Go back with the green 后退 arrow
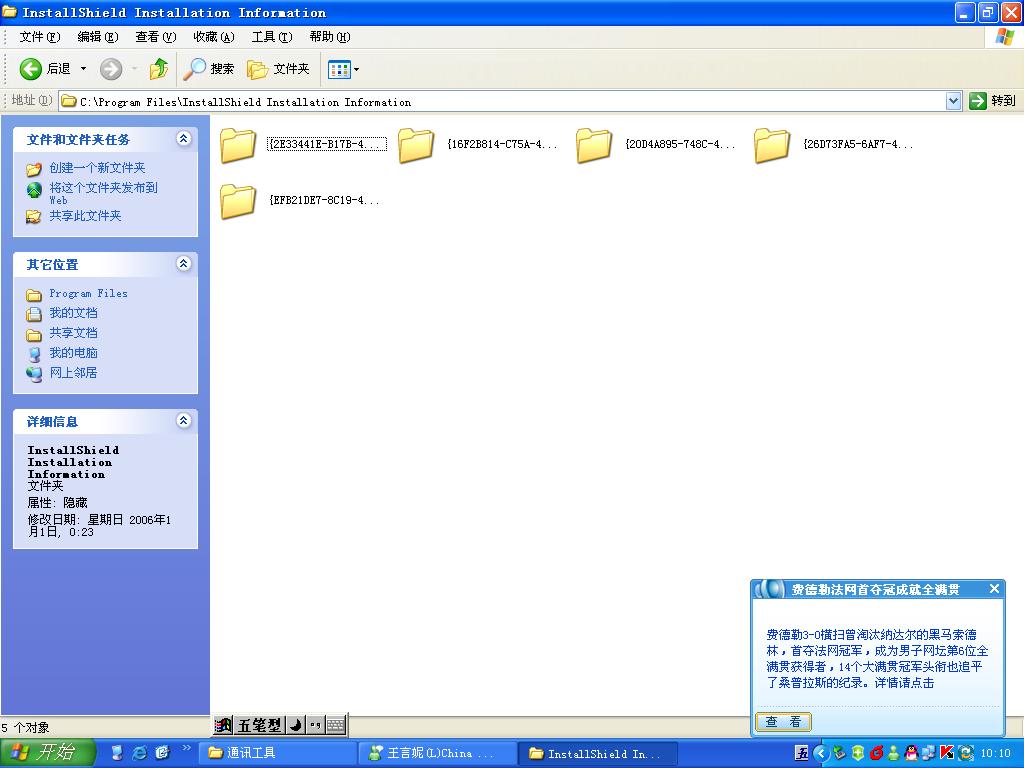Viewport: 1024px width, 768px height. pyautogui.click(x=44, y=69)
